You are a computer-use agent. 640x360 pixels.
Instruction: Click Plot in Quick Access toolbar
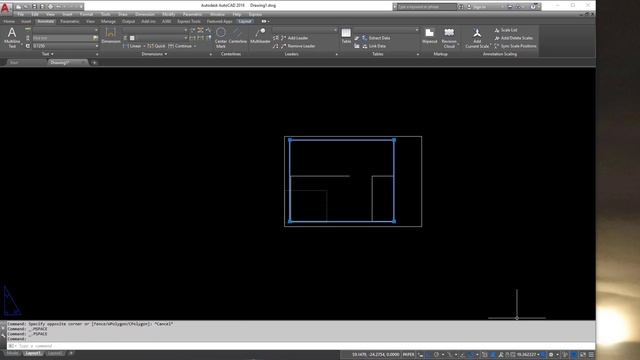click(51, 7)
